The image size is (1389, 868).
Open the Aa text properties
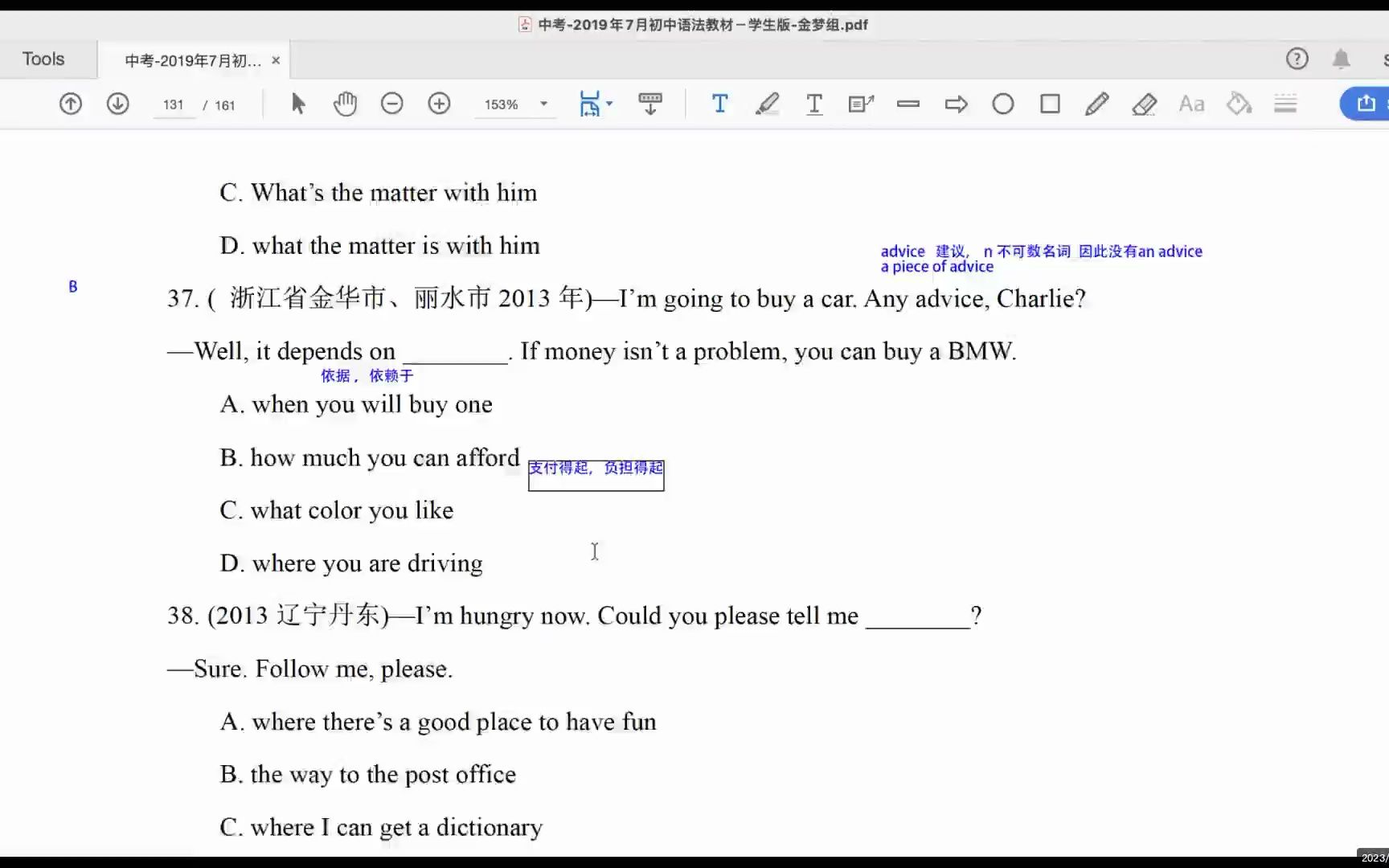[x=1191, y=104]
